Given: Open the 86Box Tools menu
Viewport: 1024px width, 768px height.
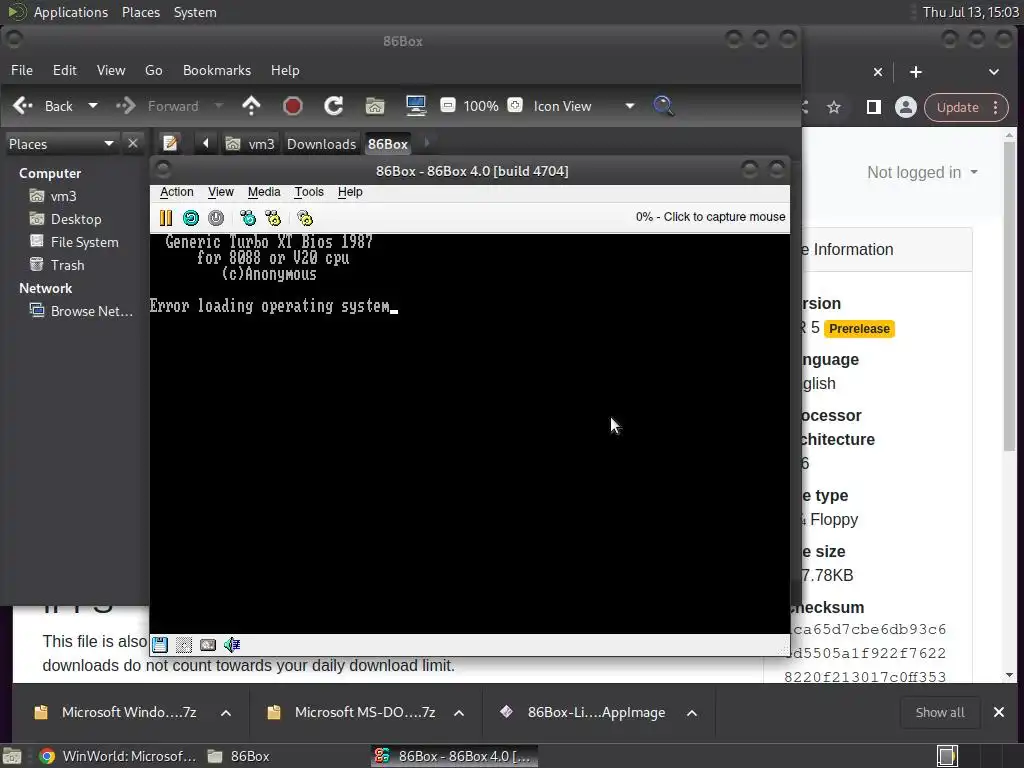Looking at the screenshot, I should pyautogui.click(x=309, y=192).
